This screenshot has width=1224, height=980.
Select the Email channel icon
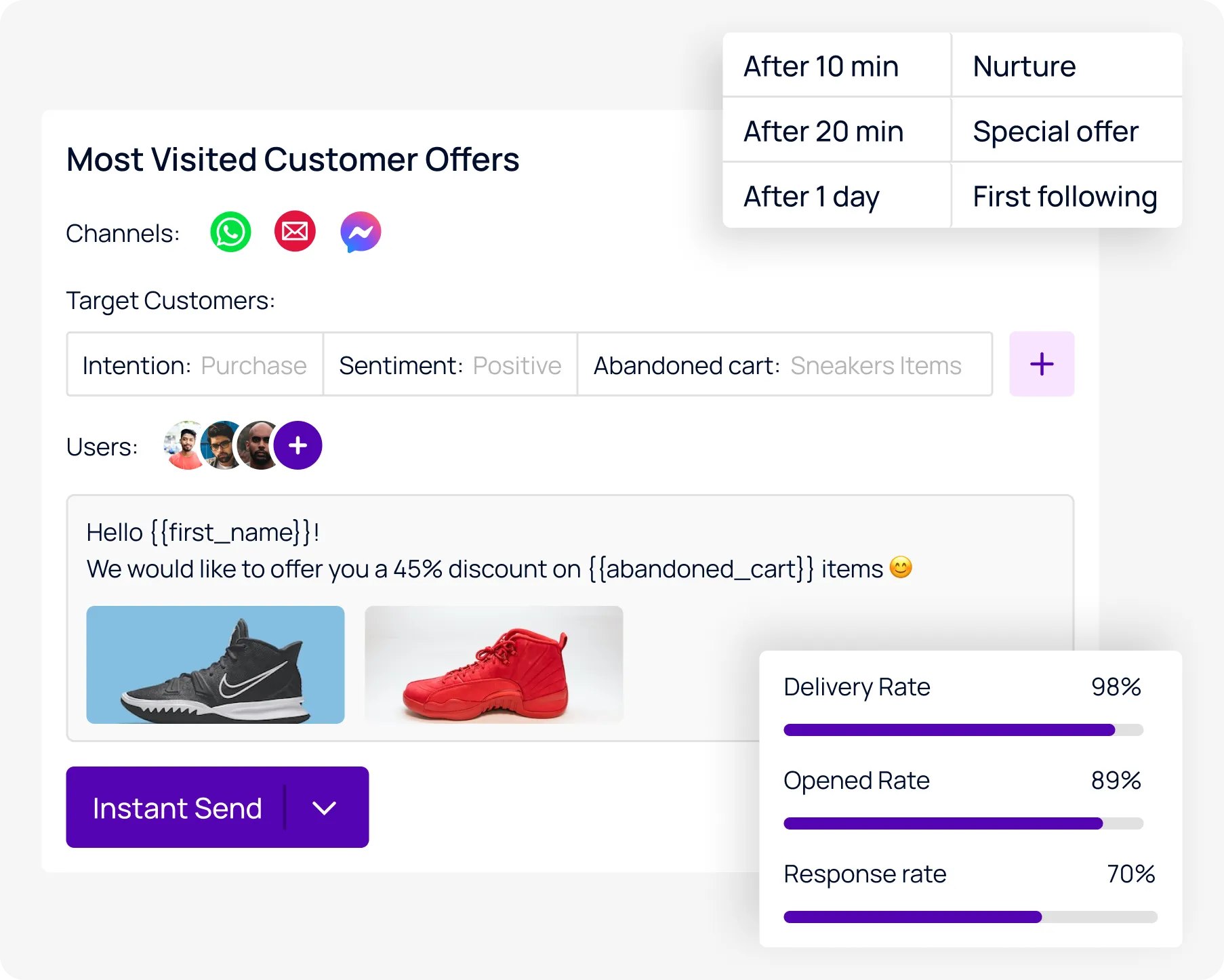click(295, 231)
